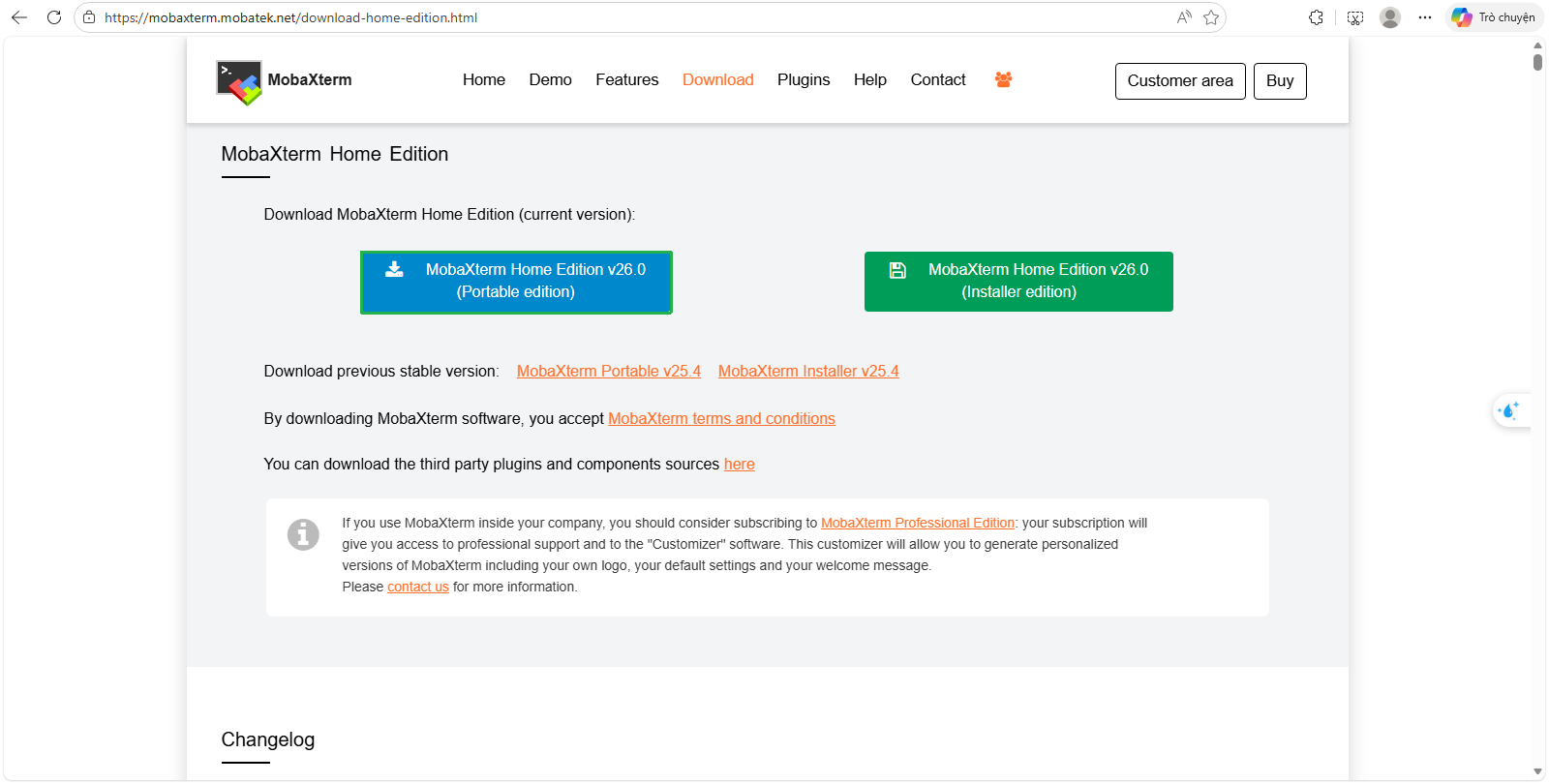Viewport: 1549px width, 784px height.
Task: View site information via the lock icon
Action: click(89, 17)
